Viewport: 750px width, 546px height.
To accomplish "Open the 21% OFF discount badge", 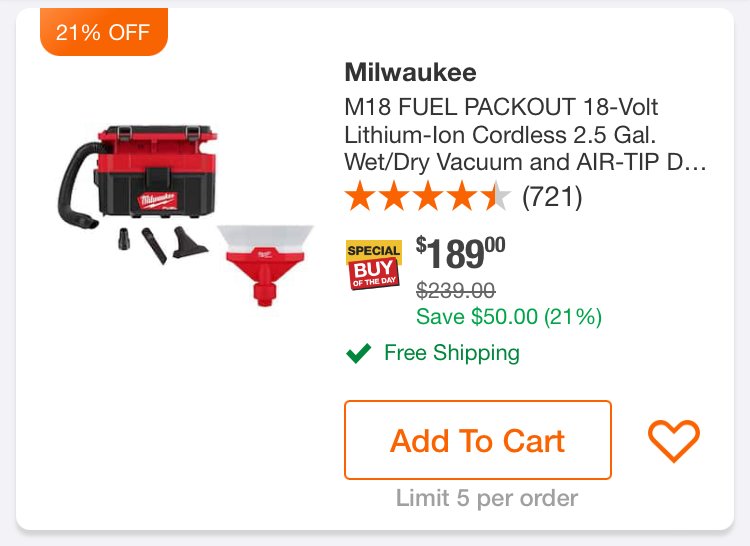I will [104, 32].
